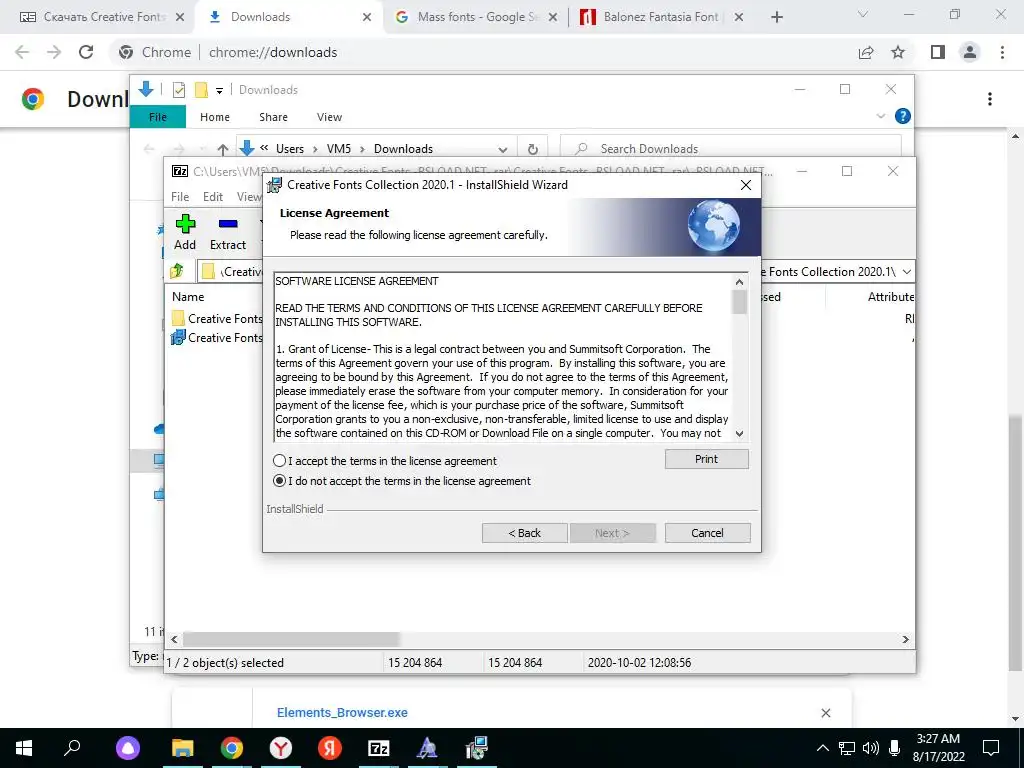The width and height of the screenshot is (1024, 768).
Task: Open taskbar search magnifier
Action: coord(72,748)
